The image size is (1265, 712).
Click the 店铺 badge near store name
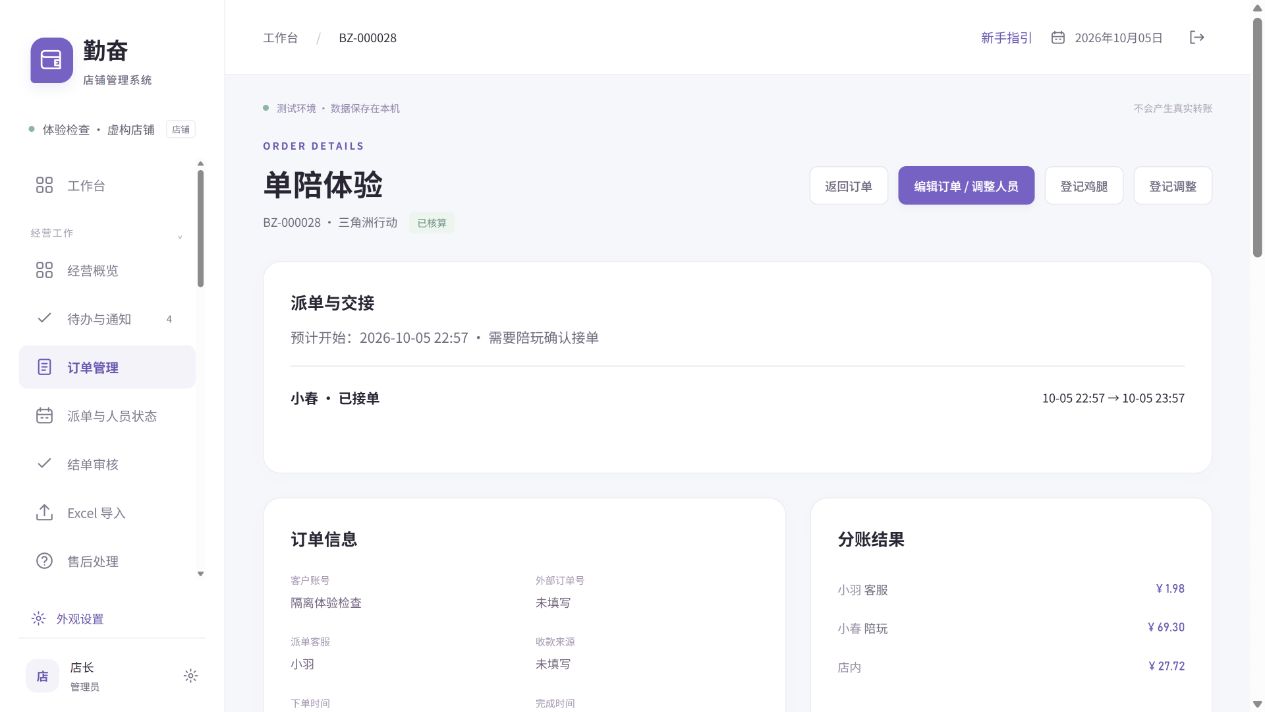(181, 129)
